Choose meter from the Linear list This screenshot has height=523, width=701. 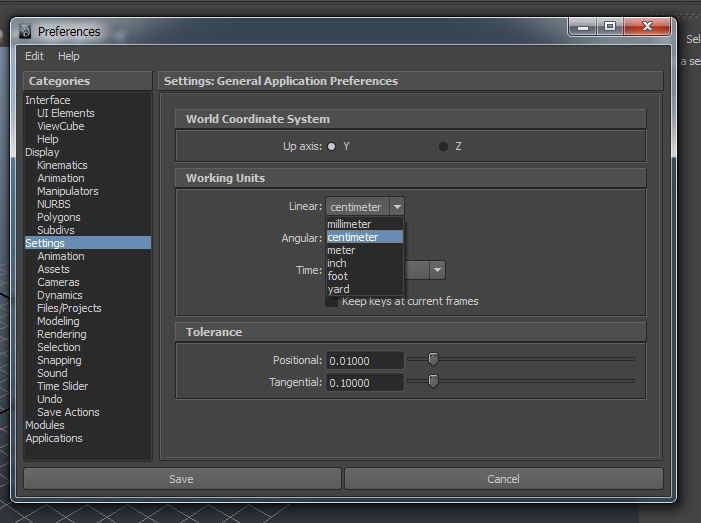[x=364, y=250]
